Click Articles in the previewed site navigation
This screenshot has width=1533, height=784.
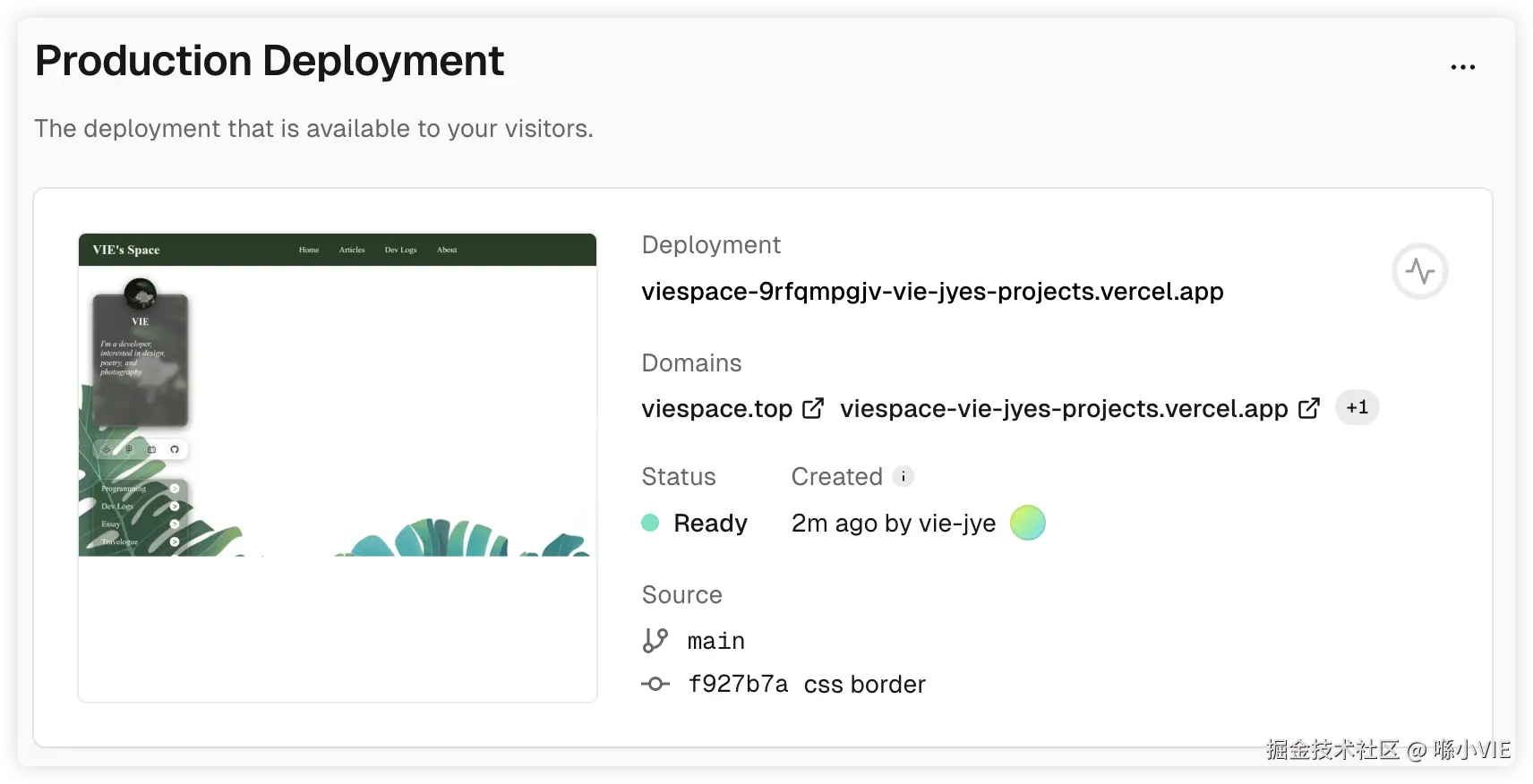[352, 250]
